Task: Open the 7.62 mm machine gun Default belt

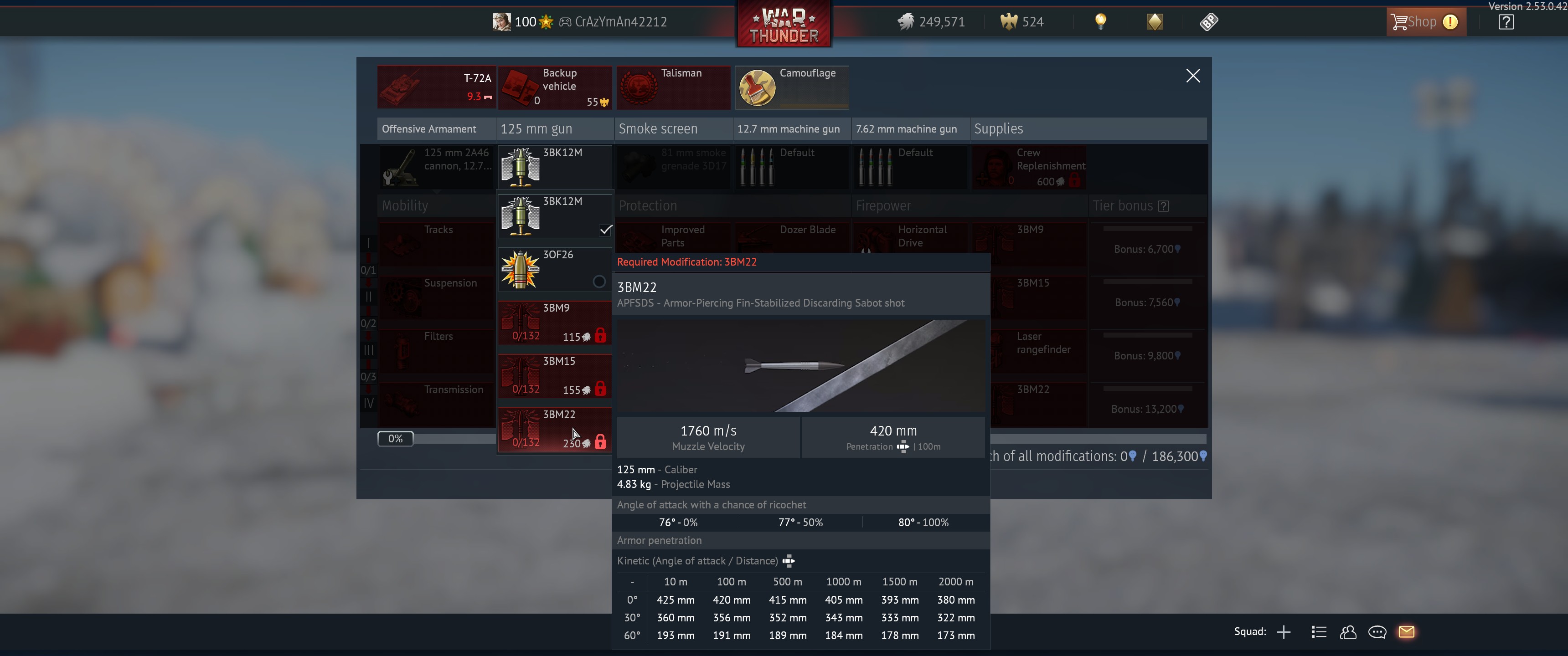Action: pyautogui.click(x=910, y=166)
